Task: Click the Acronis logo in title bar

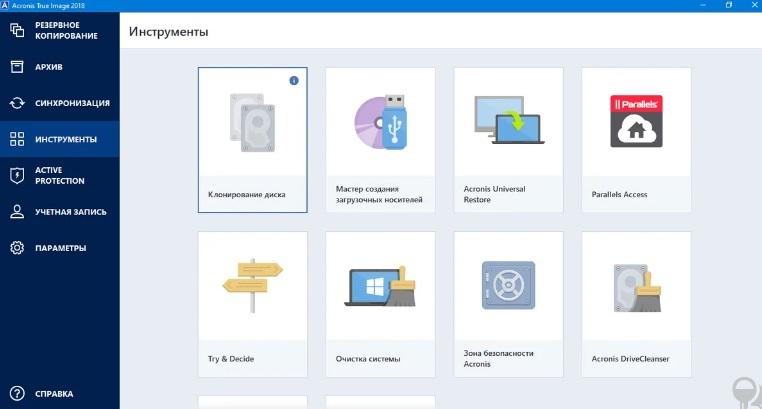Action: (x=5, y=5)
